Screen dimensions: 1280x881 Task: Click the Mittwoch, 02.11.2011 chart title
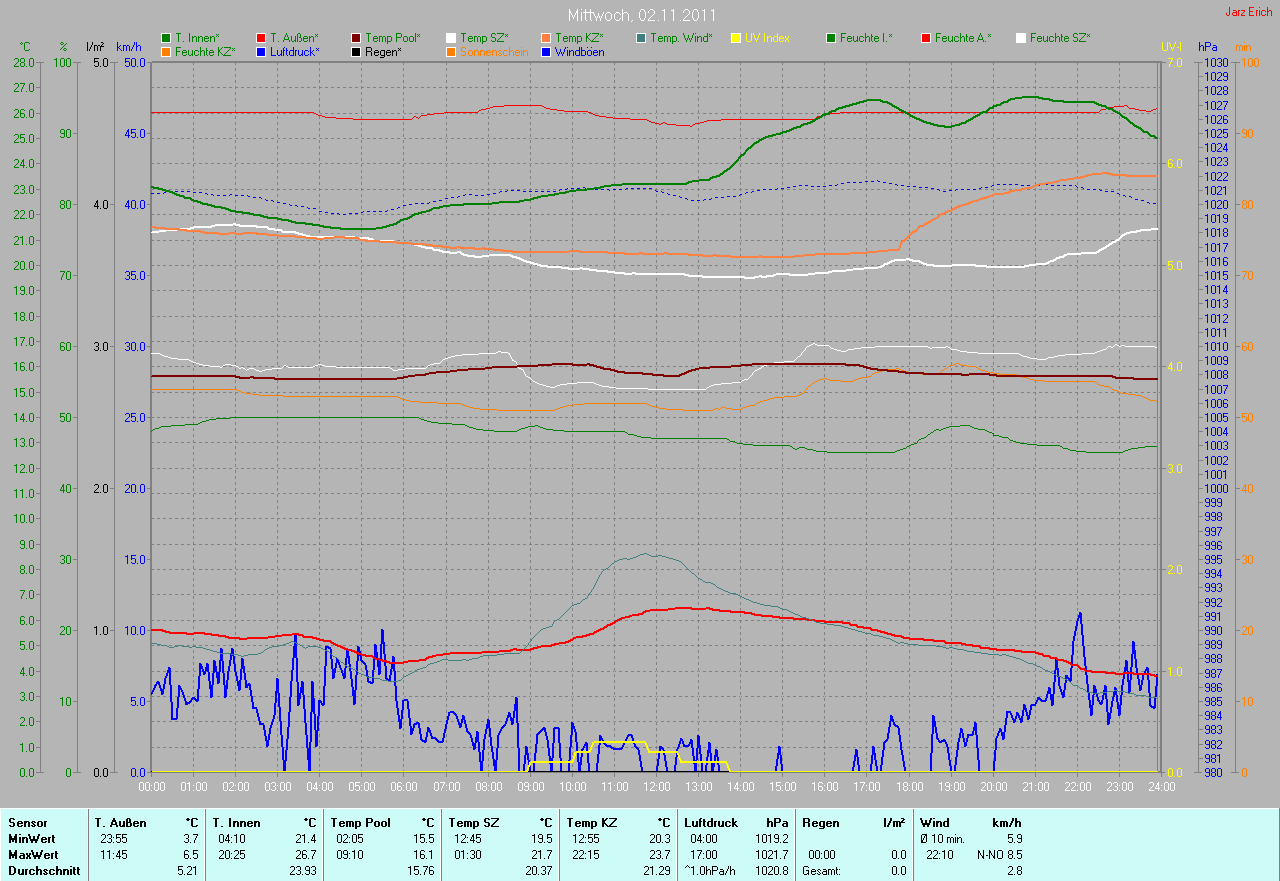640,16
